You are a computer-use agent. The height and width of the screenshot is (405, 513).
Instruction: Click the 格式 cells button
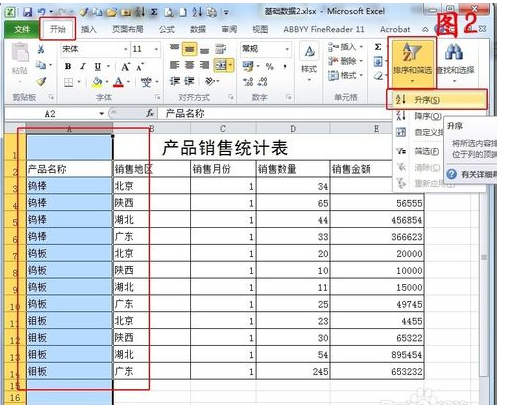point(345,75)
